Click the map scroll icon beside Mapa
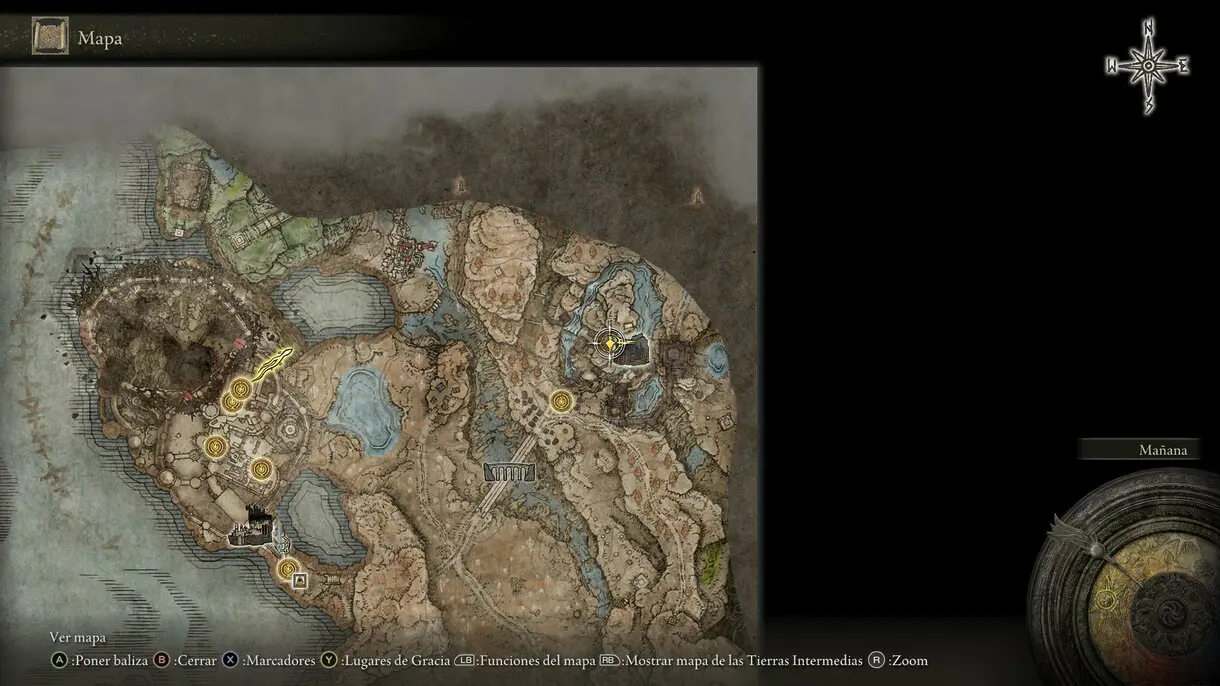 tap(50, 37)
